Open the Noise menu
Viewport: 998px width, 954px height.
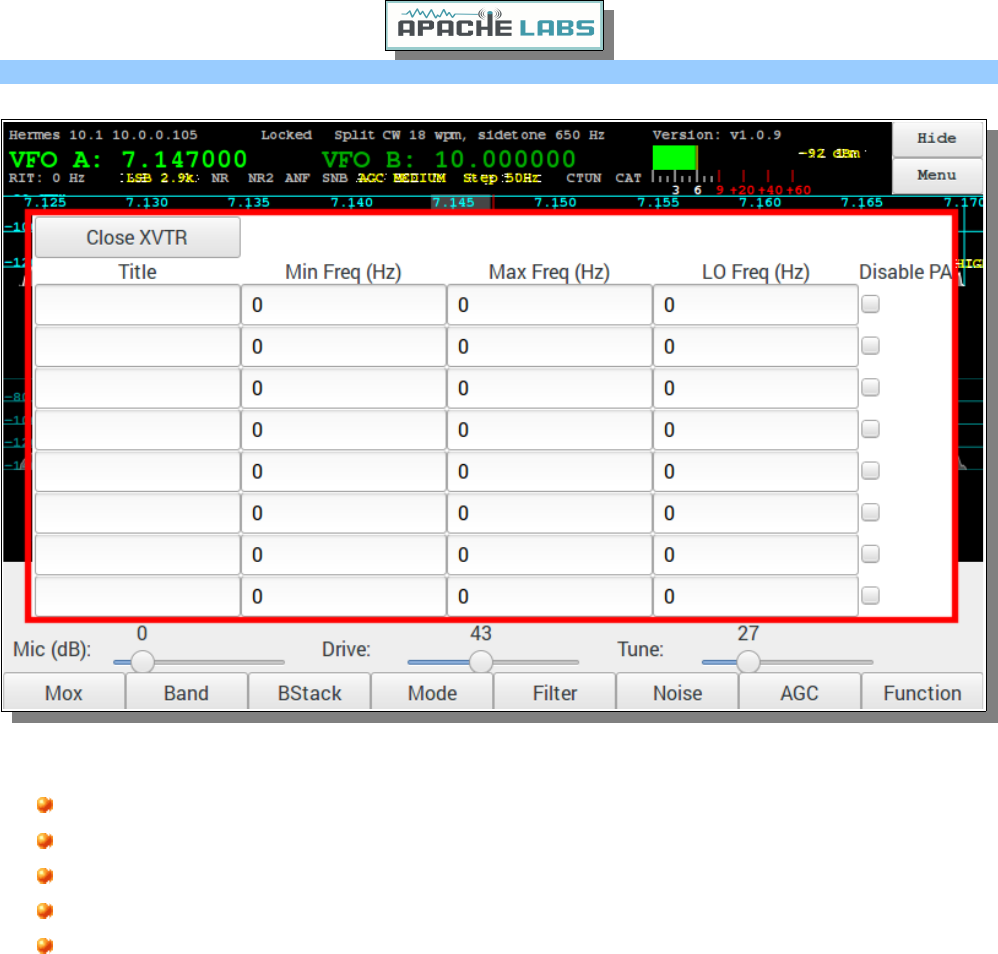677,692
